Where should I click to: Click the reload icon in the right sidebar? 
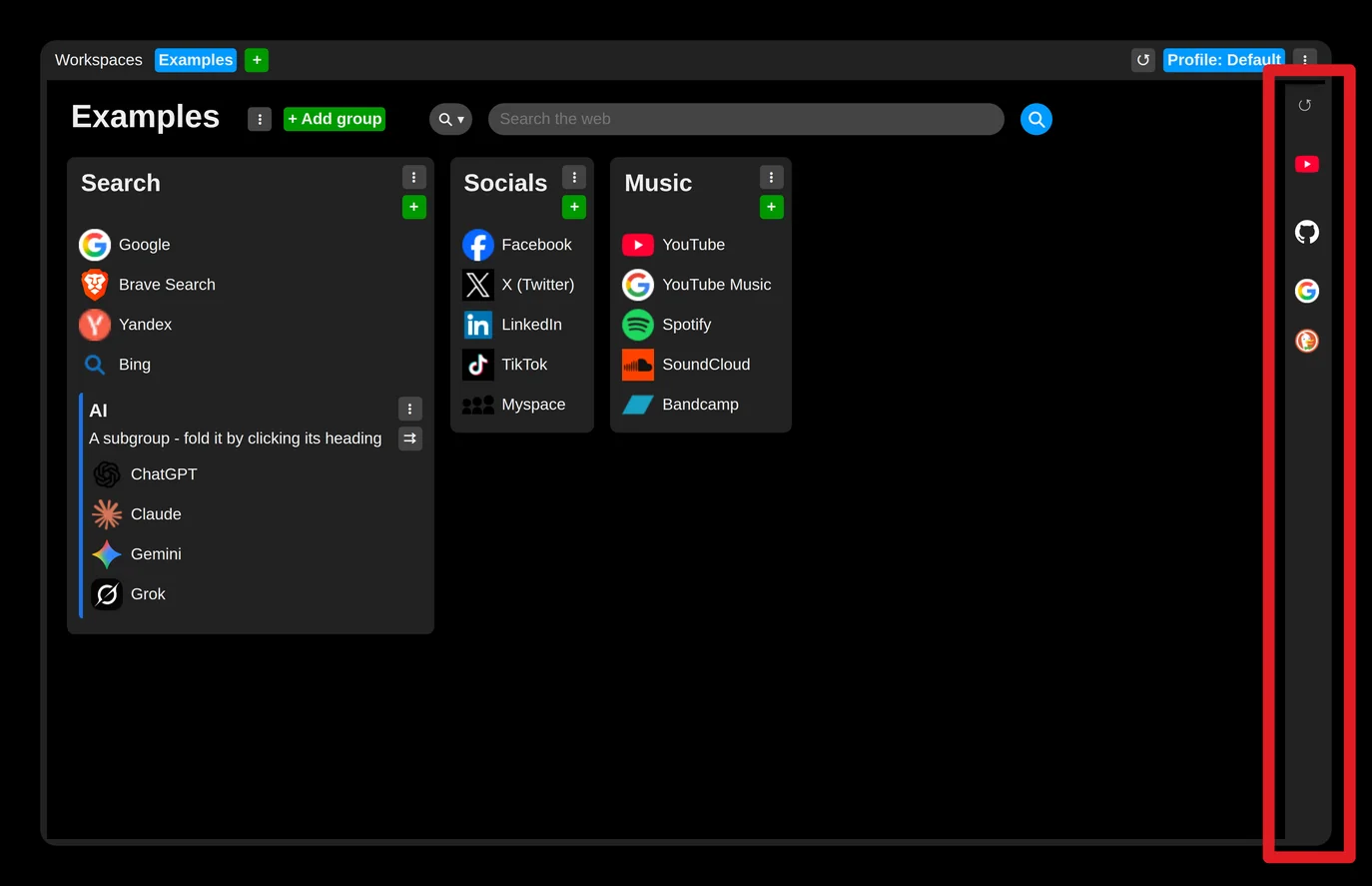click(x=1304, y=105)
